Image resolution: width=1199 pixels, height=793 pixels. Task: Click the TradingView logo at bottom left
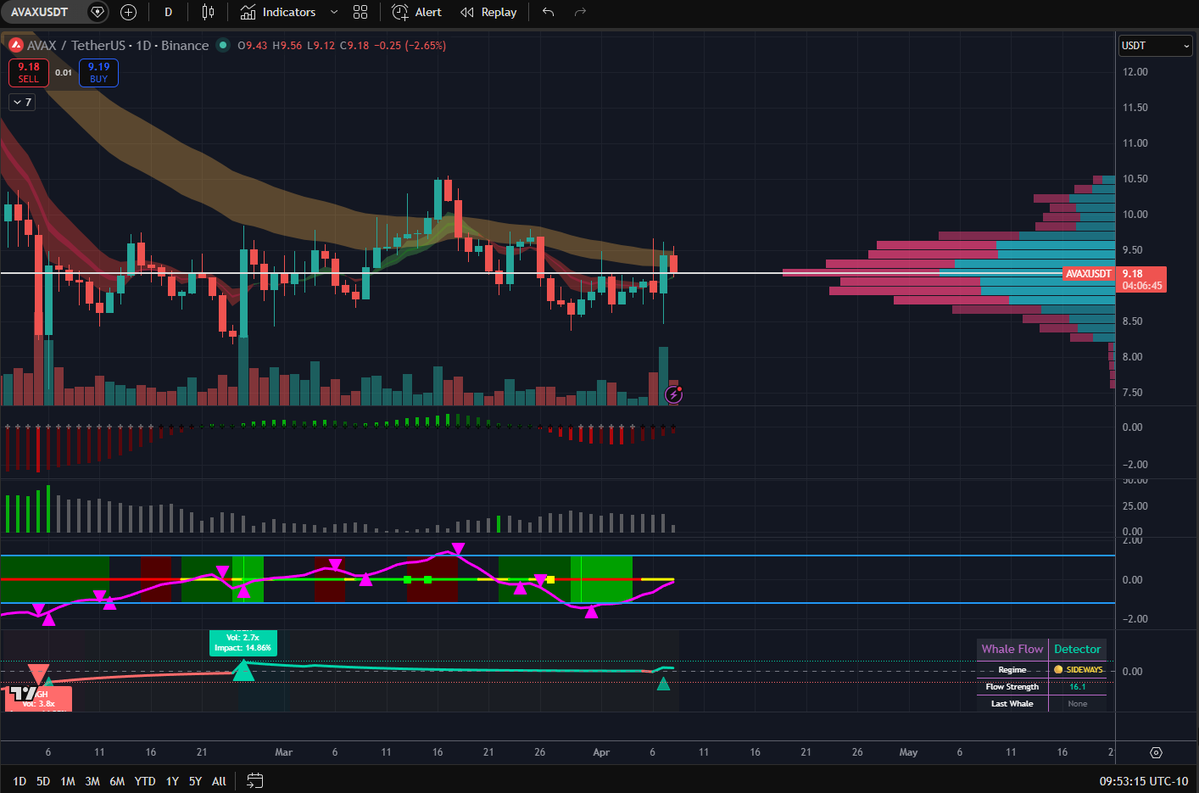tap(24, 694)
